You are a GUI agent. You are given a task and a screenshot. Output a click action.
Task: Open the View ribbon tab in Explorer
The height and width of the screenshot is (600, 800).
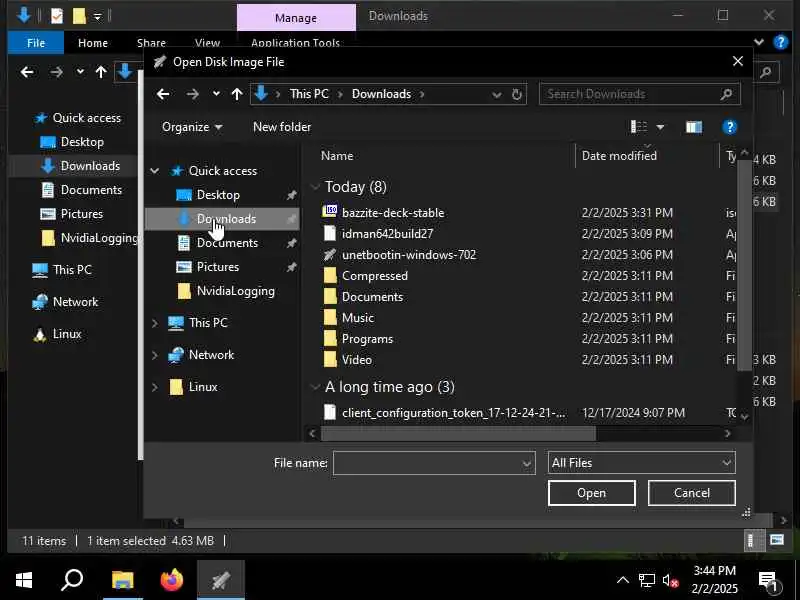click(x=207, y=43)
